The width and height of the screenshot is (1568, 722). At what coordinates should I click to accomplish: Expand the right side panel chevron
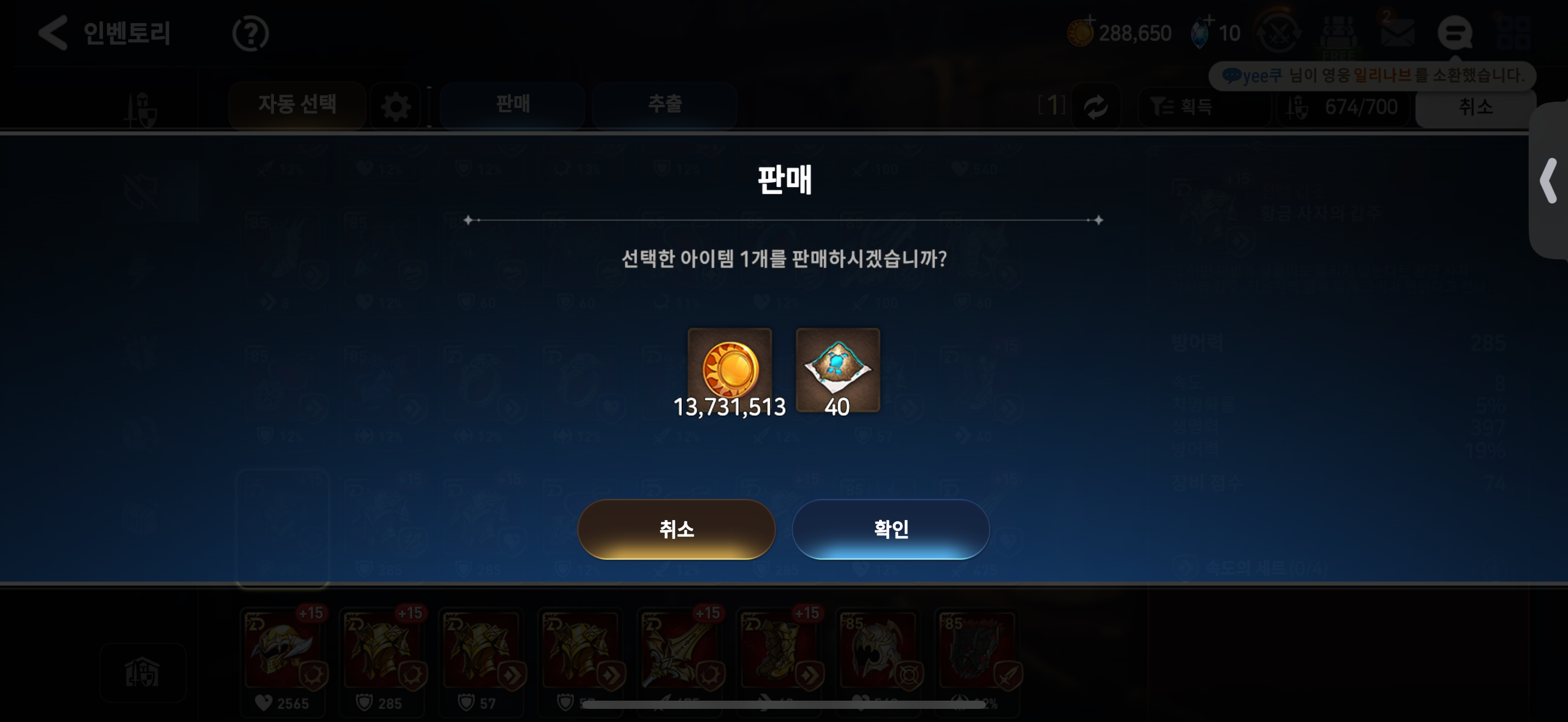(x=1548, y=180)
